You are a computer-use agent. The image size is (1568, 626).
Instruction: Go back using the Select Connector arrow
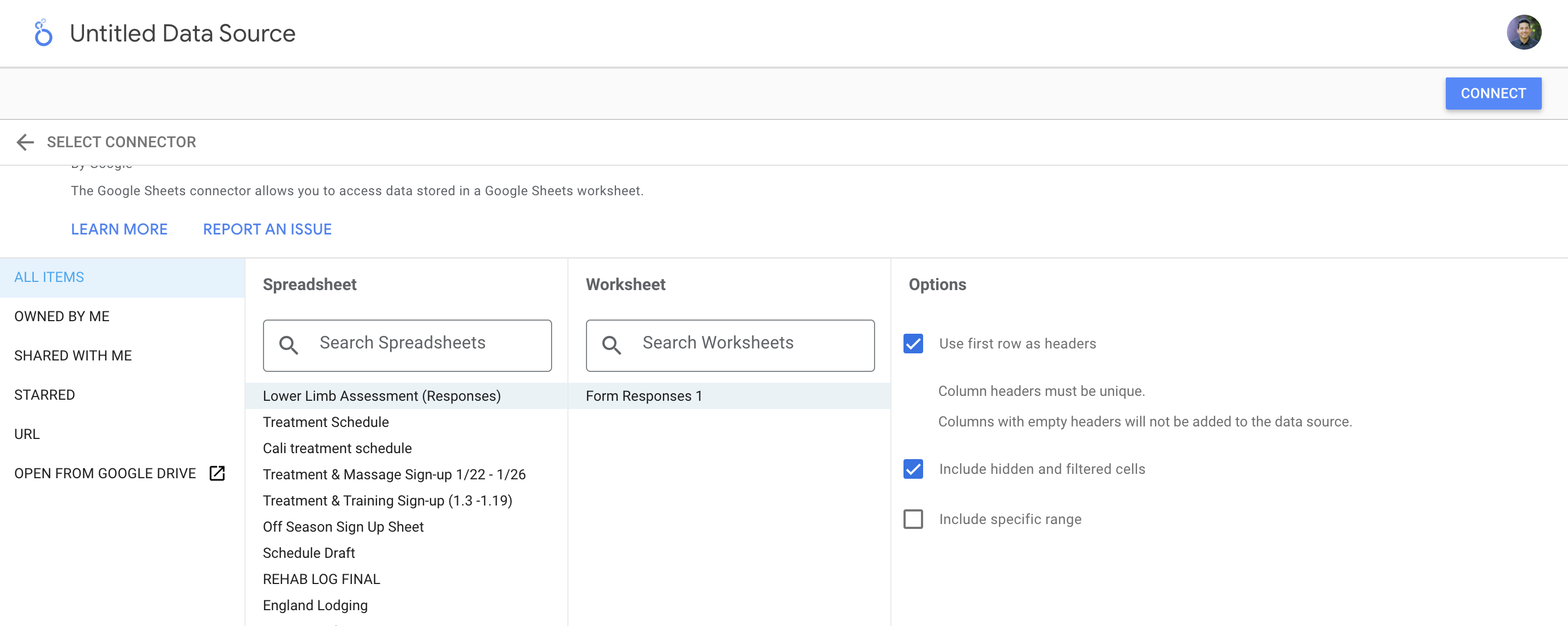[25, 142]
